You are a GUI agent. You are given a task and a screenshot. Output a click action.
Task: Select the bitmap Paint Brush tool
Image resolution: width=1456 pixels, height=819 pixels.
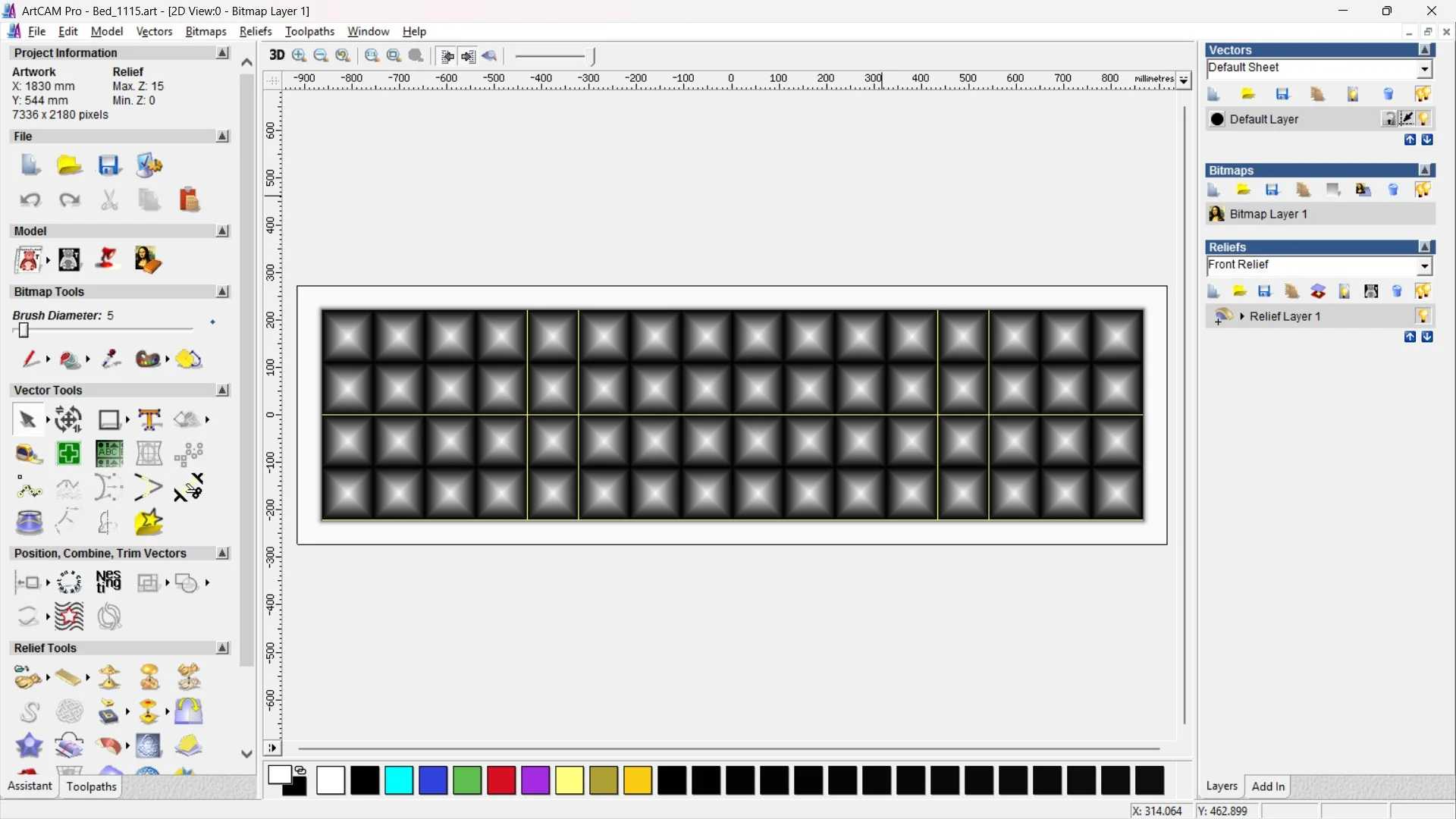point(30,359)
